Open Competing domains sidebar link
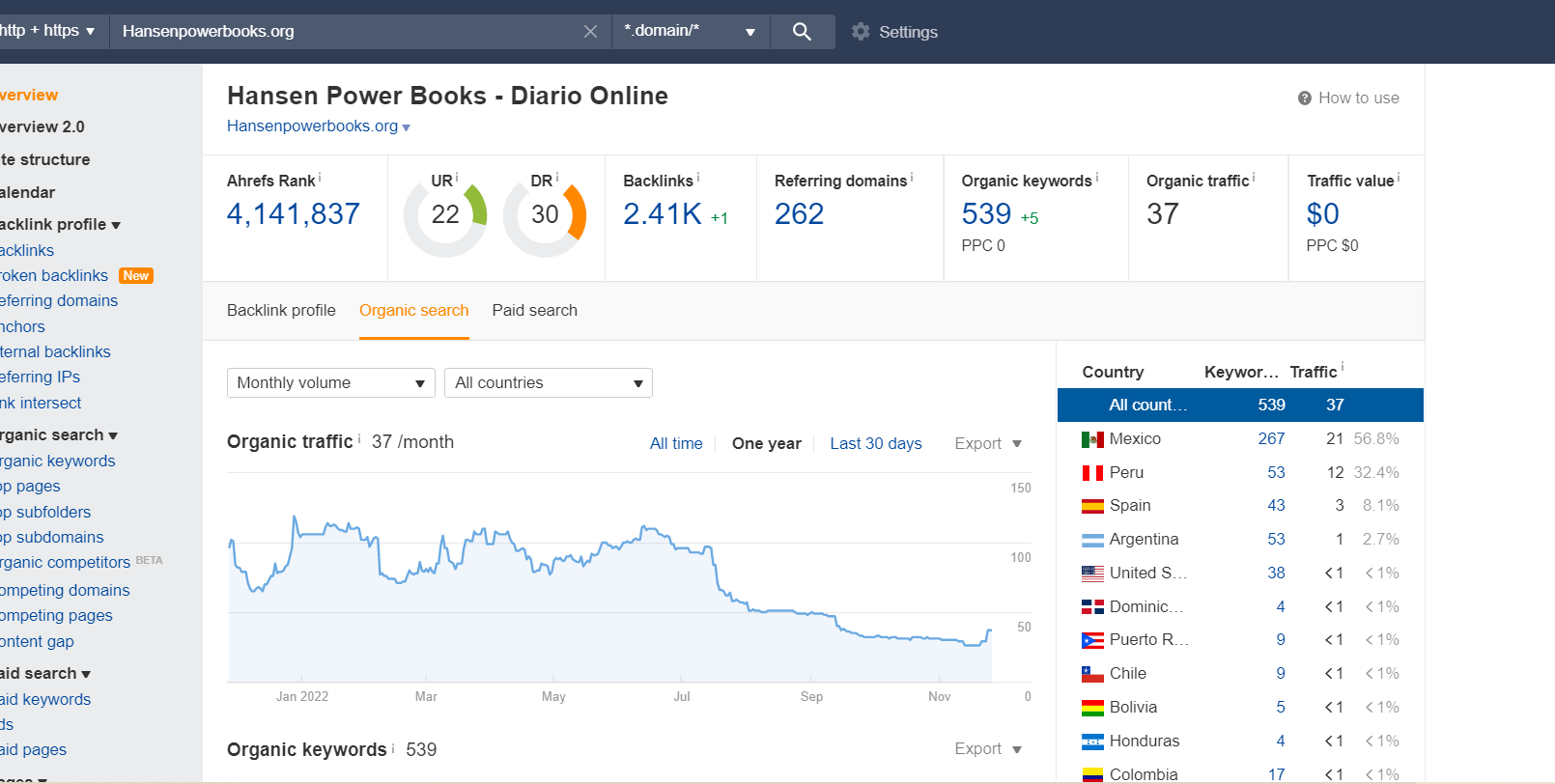Viewport: 1555px width, 784px height. click(65, 590)
